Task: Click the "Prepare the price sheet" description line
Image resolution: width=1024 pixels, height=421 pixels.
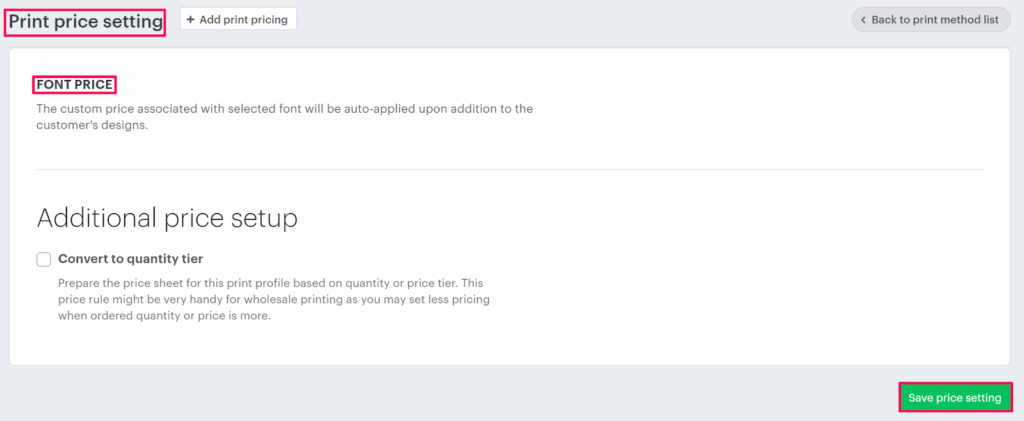Action: [x=270, y=284]
